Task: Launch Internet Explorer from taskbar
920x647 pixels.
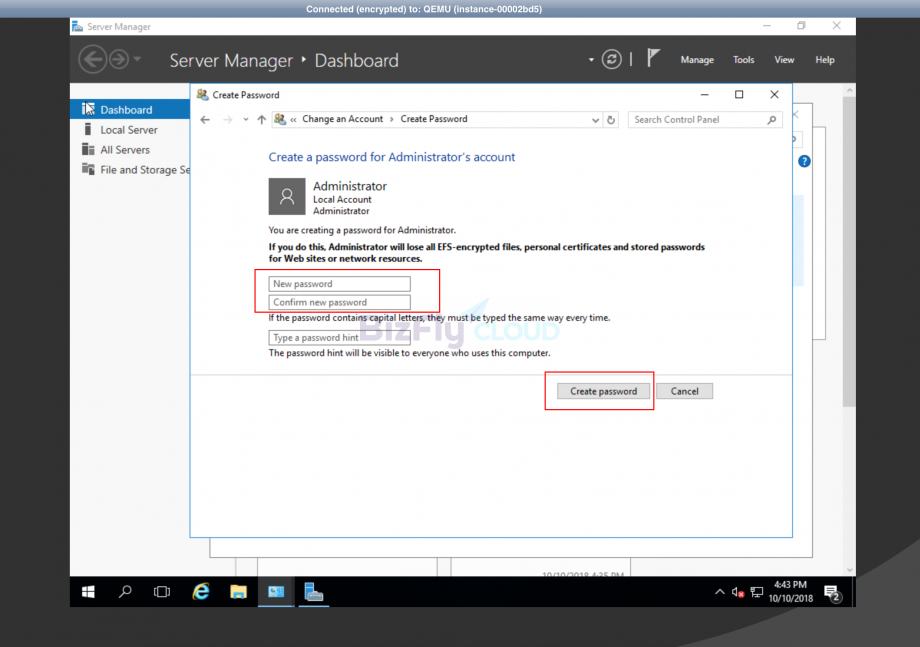Action: pyautogui.click(x=201, y=592)
